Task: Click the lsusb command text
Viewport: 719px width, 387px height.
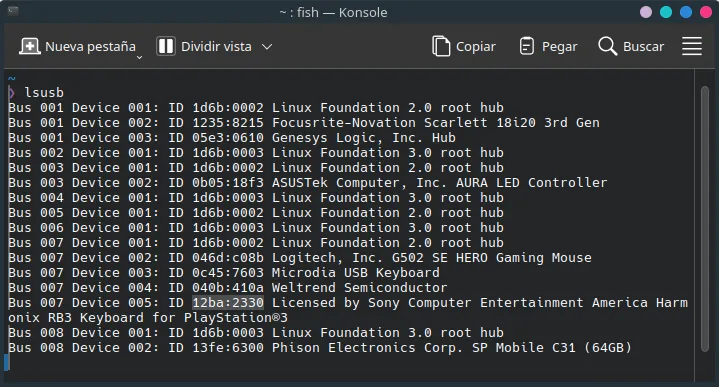Action: coord(44,93)
